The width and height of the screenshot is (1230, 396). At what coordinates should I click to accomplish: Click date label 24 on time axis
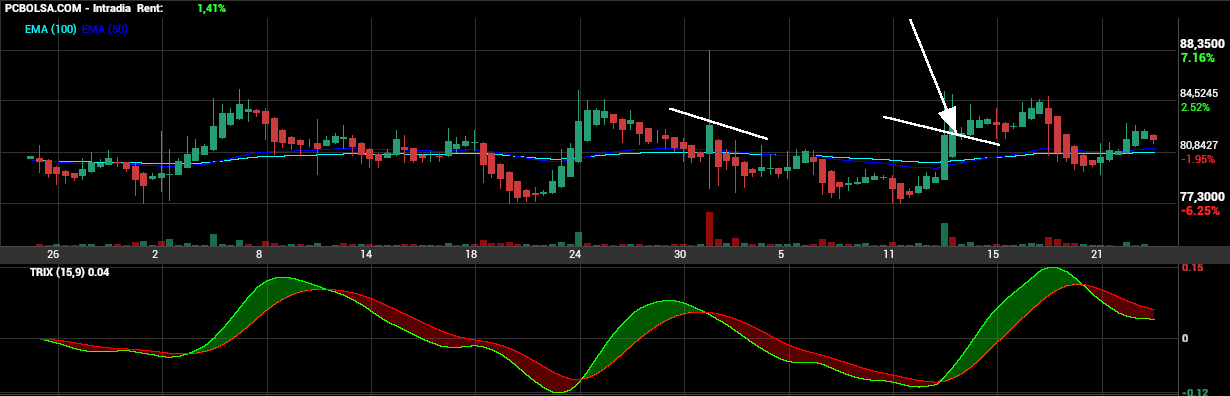(x=574, y=255)
